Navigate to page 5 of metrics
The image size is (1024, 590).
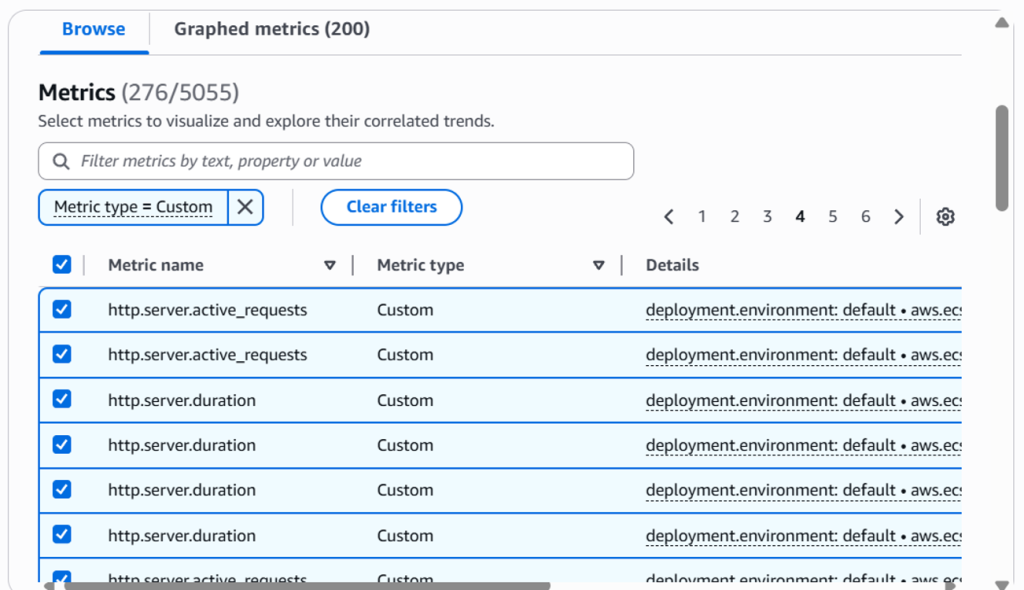(x=832, y=216)
